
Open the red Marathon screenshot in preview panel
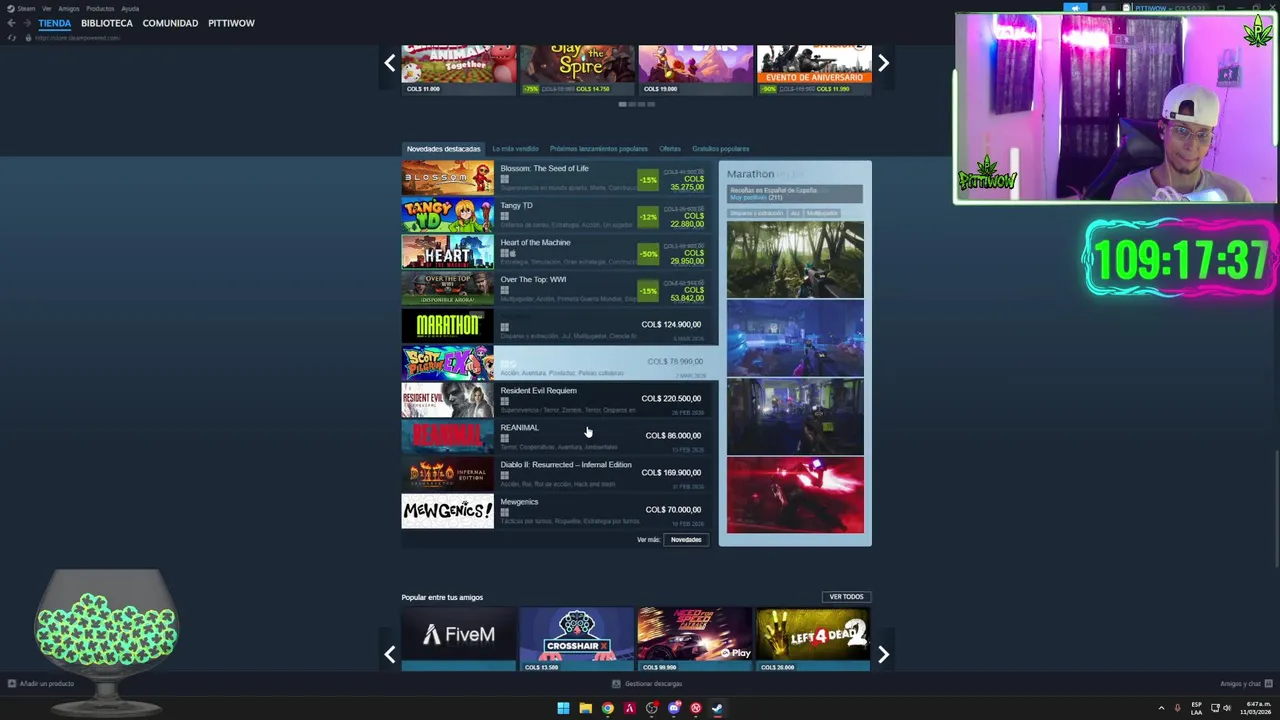point(795,495)
